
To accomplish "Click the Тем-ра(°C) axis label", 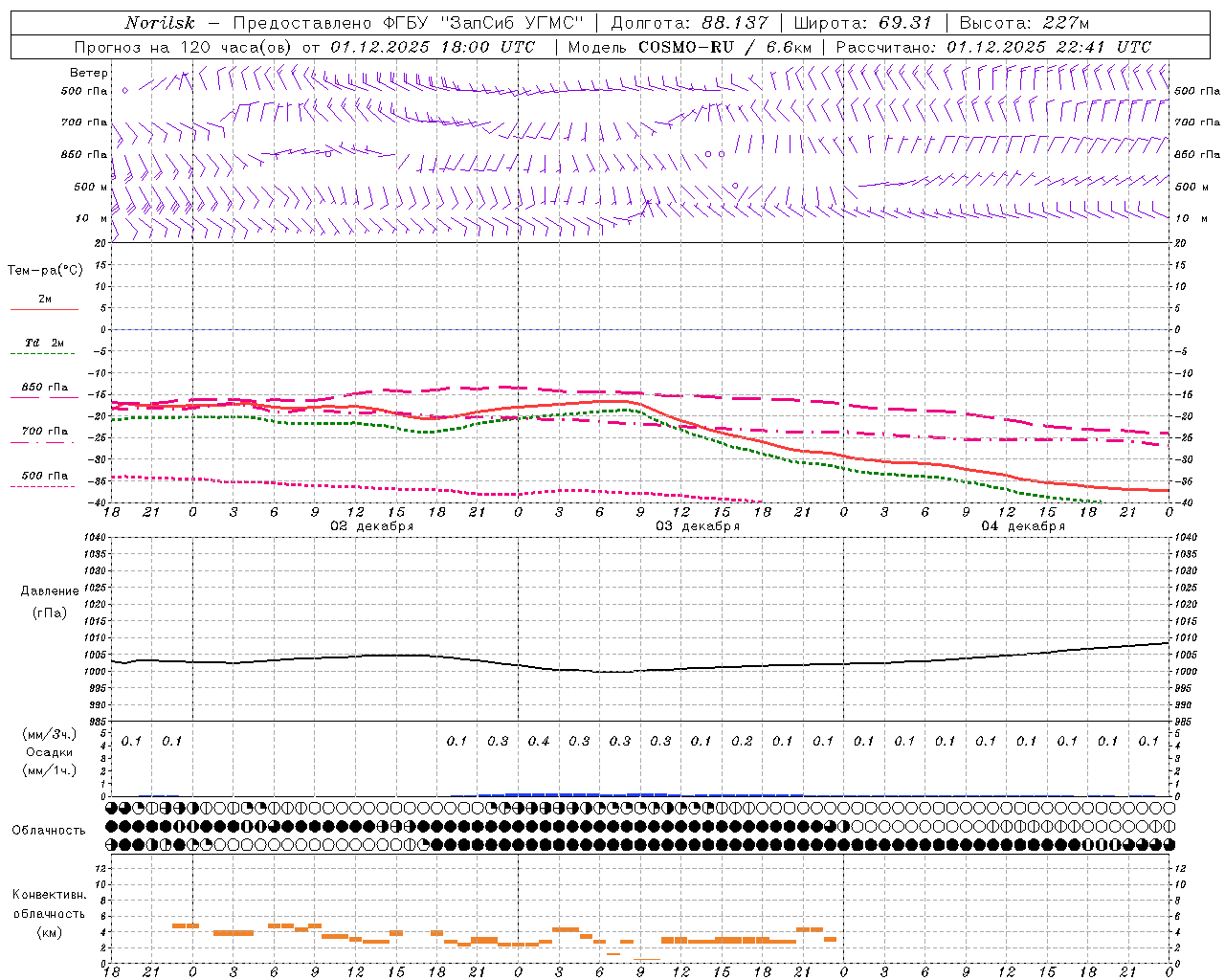I will click(45, 271).
